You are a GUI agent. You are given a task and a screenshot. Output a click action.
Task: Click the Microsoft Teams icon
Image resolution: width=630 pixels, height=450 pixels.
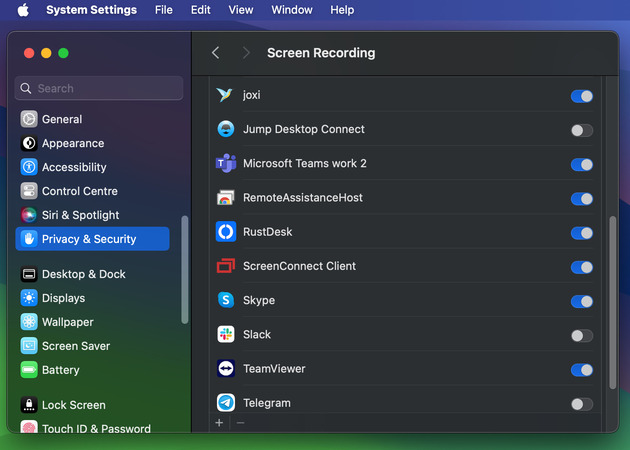coord(226,164)
